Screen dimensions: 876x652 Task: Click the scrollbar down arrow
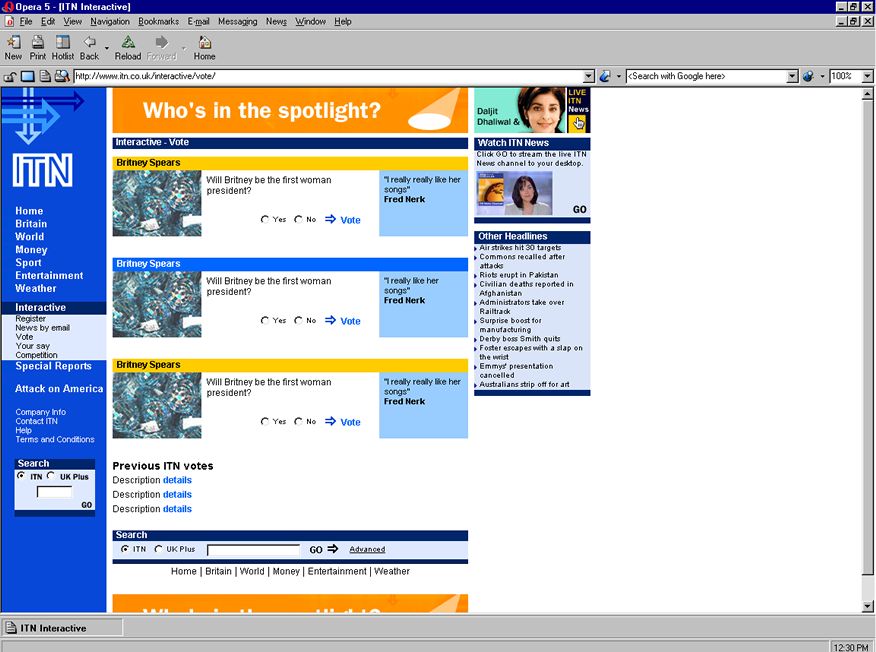pyautogui.click(x=867, y=606)
